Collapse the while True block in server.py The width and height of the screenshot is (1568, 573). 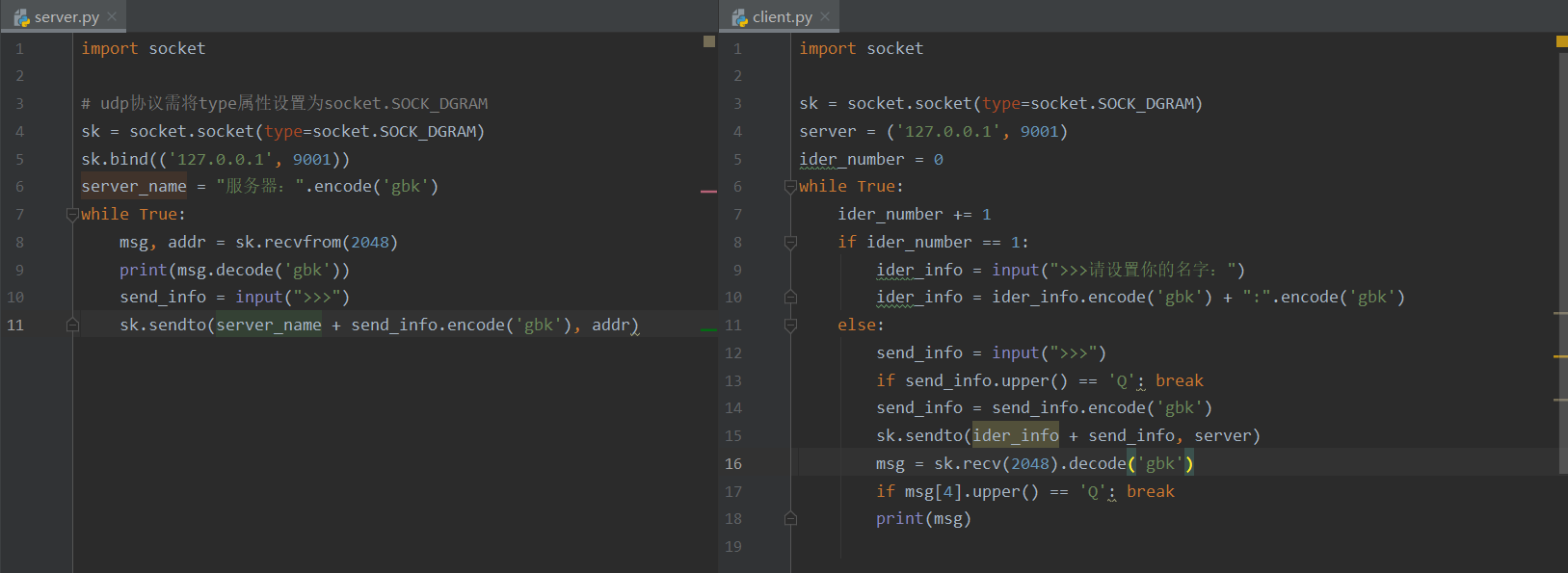[72, 215]
